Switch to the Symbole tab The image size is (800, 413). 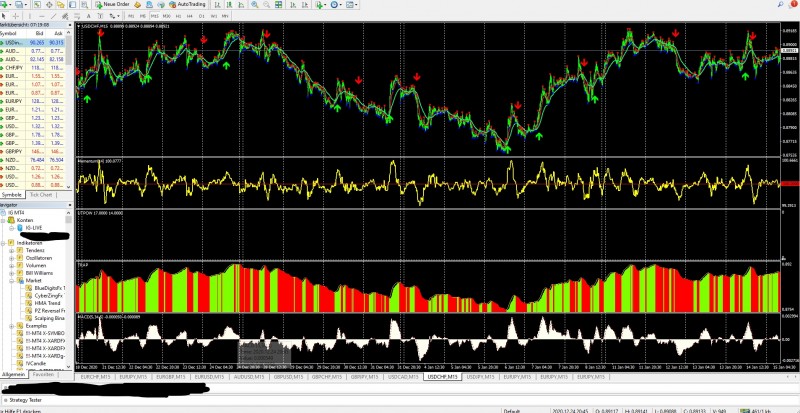pos(12,195)
